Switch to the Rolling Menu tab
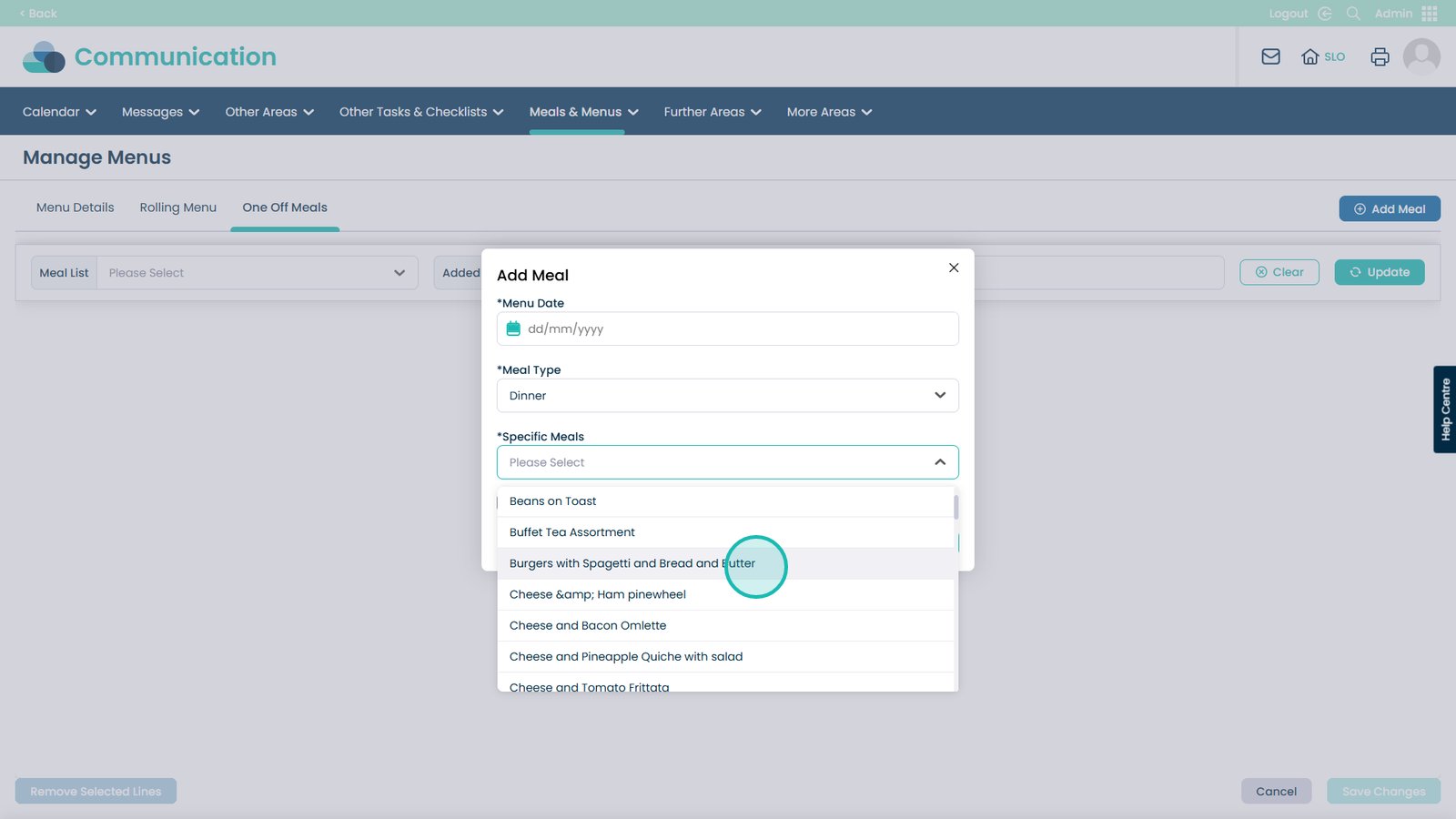Screen dimensions: 1456x819 pyautogui.click(x=178, y=207)
